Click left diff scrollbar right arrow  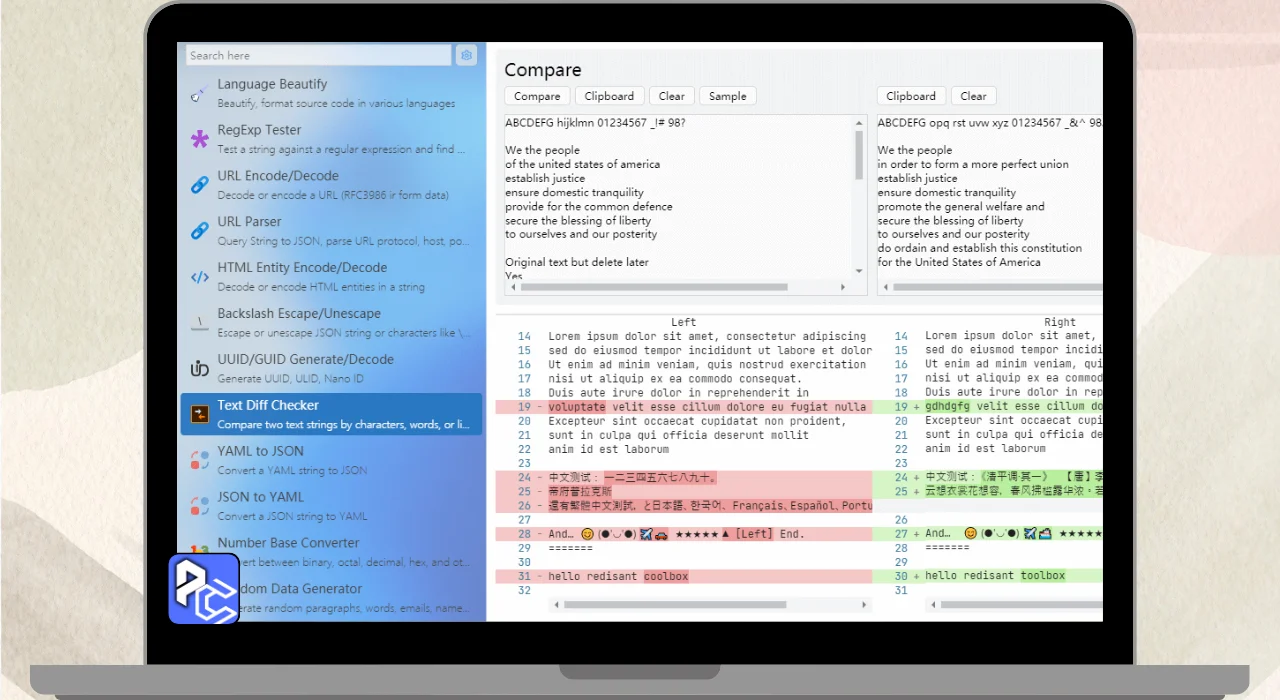pyautogui.click(x=866, y=605)
